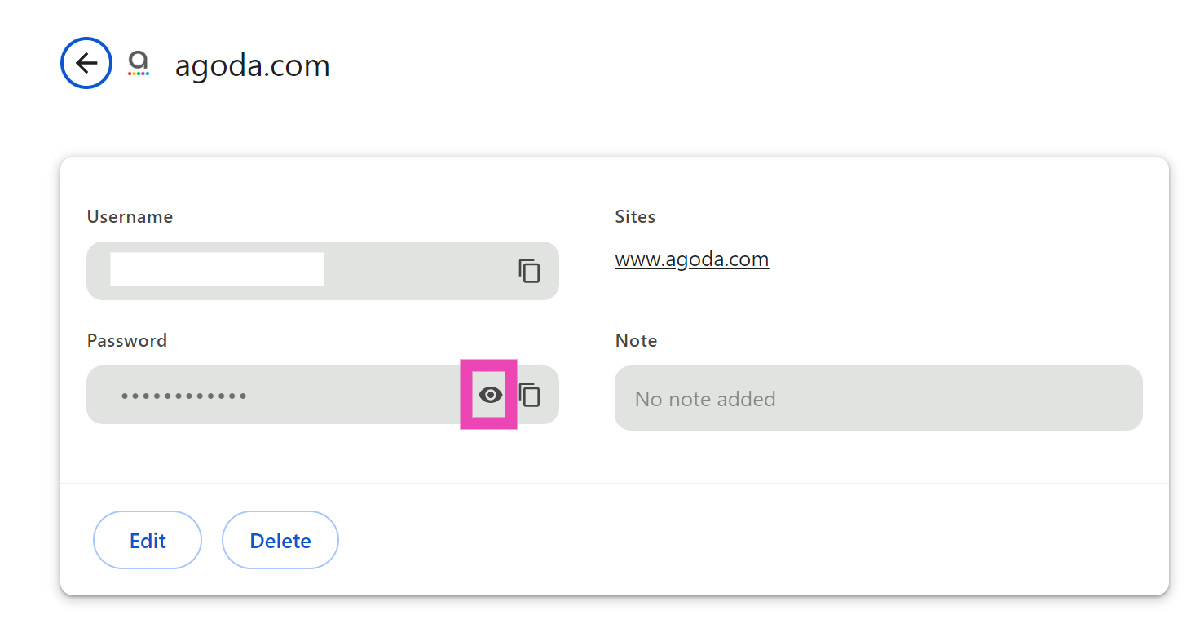Click the Username label

130,217
